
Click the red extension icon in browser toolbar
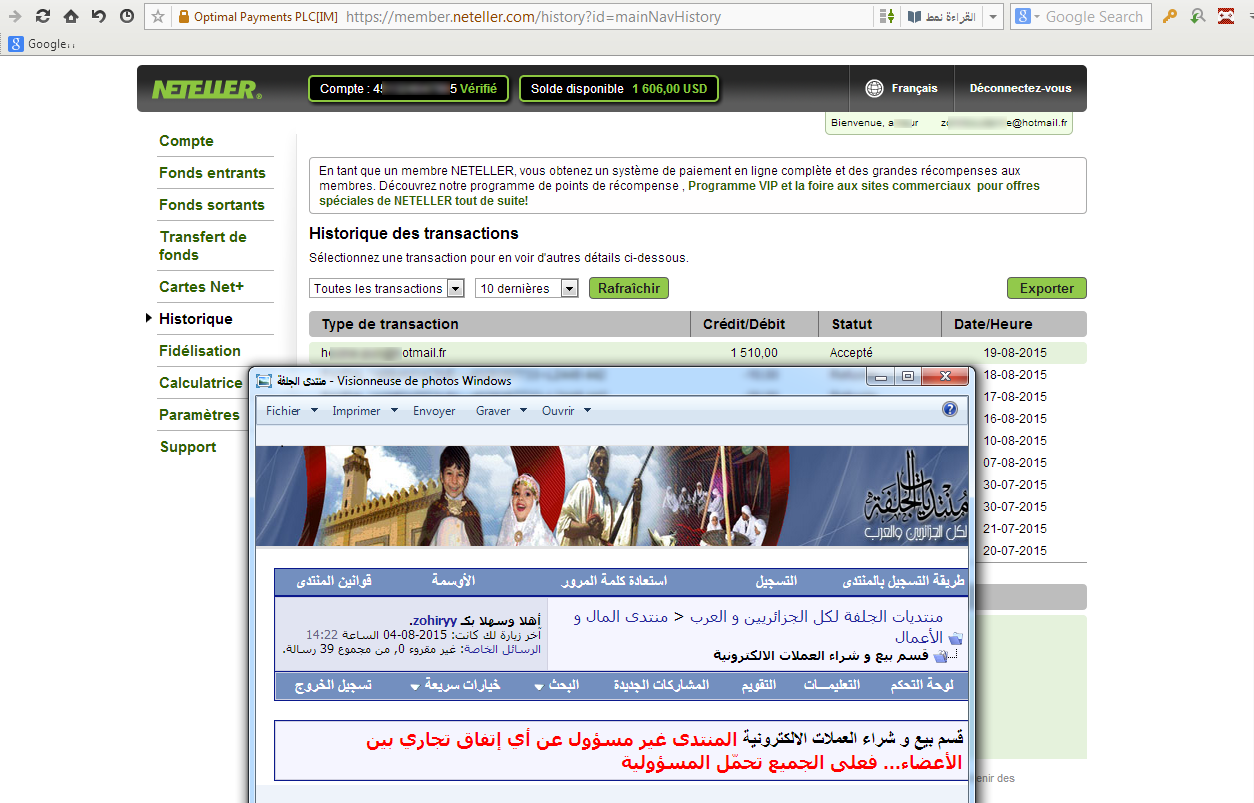(x=1227, y=16)
